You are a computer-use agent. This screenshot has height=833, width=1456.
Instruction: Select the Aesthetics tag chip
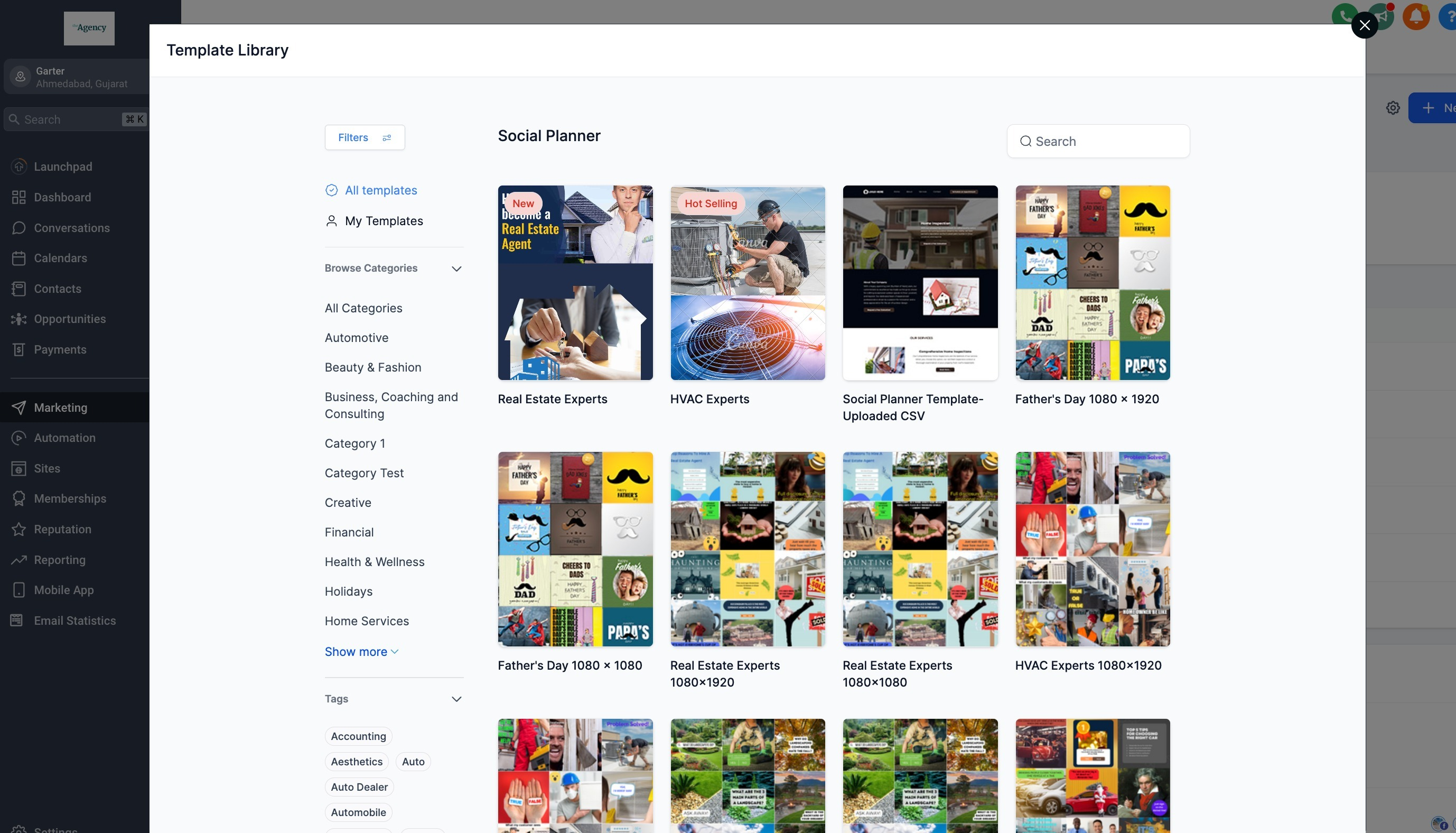tap(357, 762)
